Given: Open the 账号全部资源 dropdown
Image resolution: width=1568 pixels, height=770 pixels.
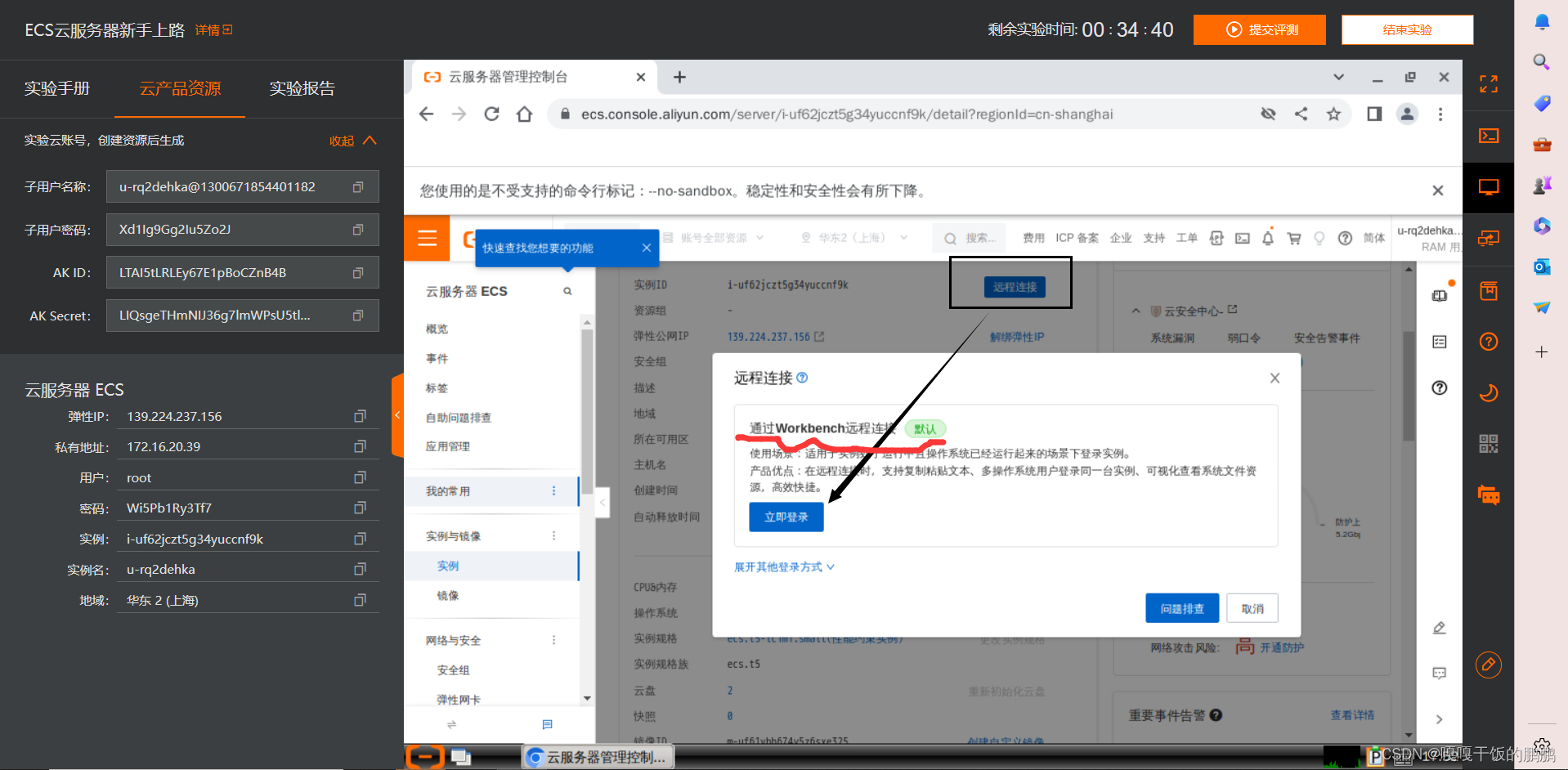Looking at the screenshot, I should 714,238.
